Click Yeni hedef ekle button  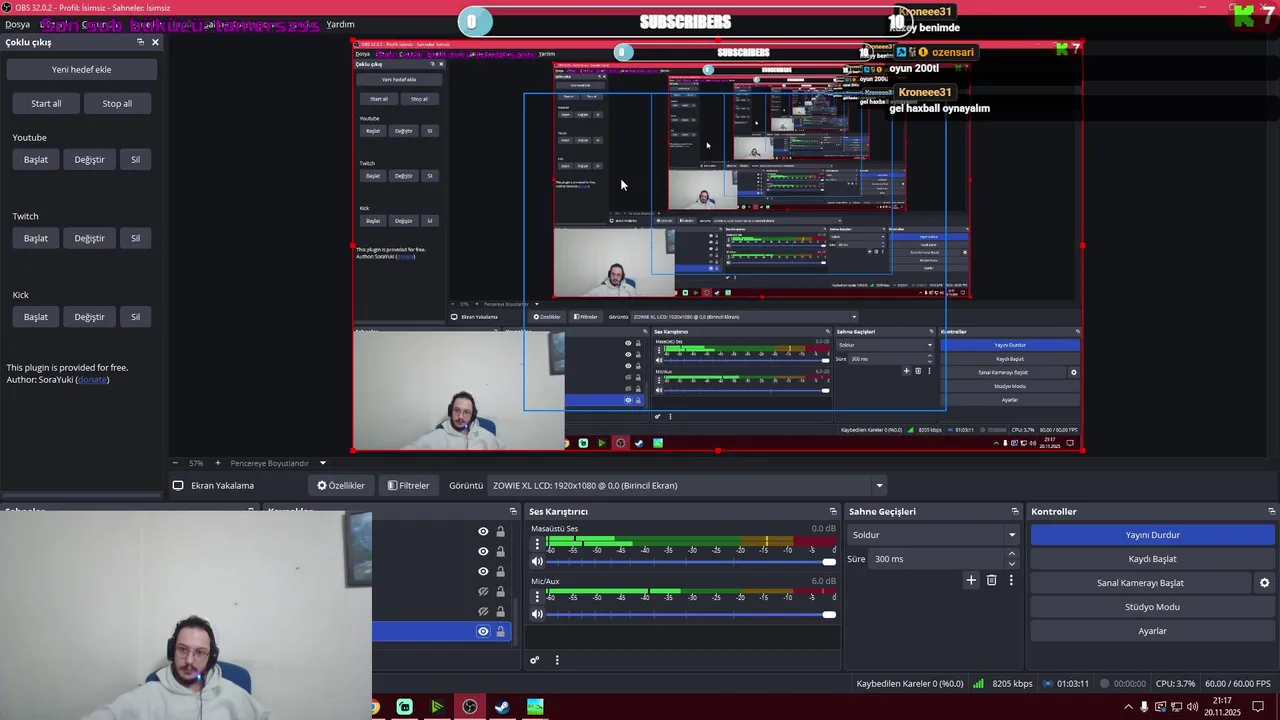coord(82,69)
